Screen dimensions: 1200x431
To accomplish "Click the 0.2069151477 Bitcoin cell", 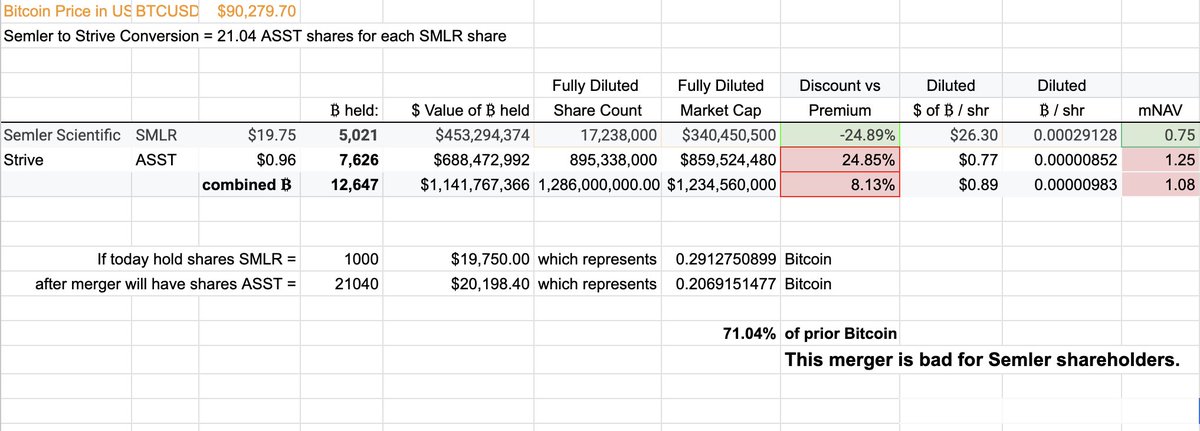I will point(721,283).
